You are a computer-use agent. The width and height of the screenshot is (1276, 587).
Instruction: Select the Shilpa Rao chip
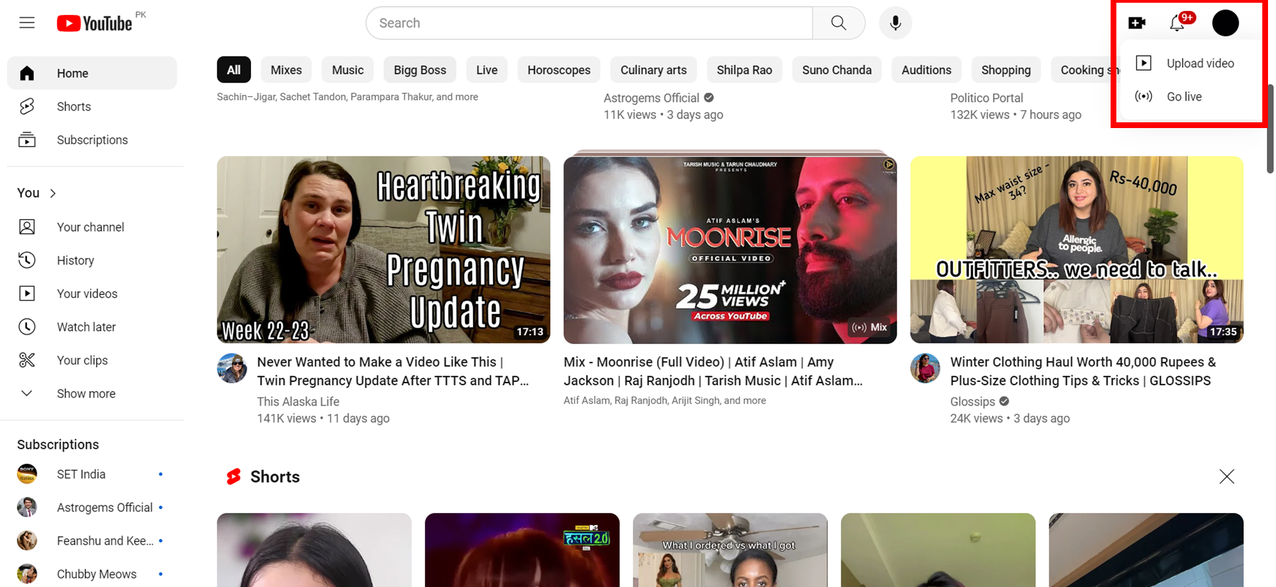745,70
